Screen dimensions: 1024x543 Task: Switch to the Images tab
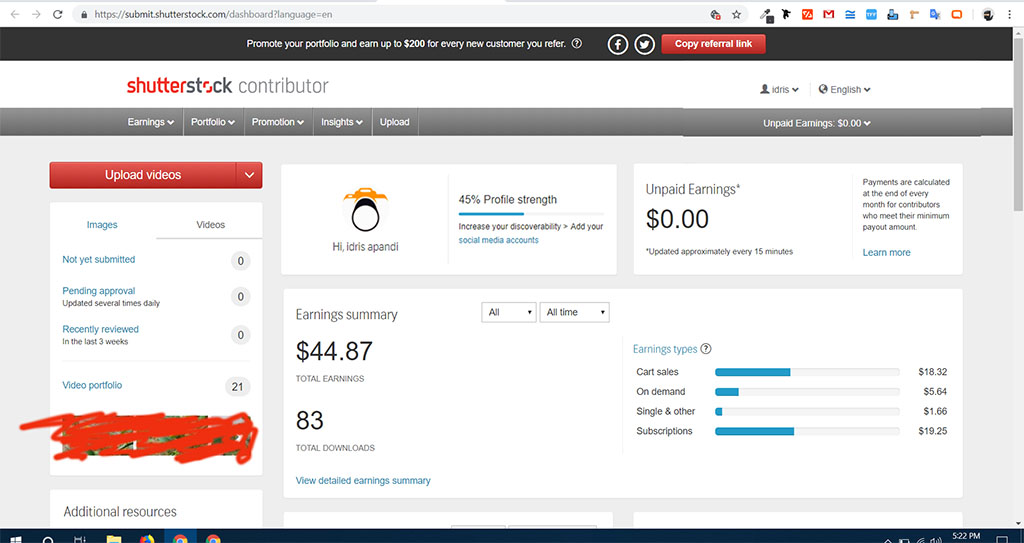coord(103,225)
